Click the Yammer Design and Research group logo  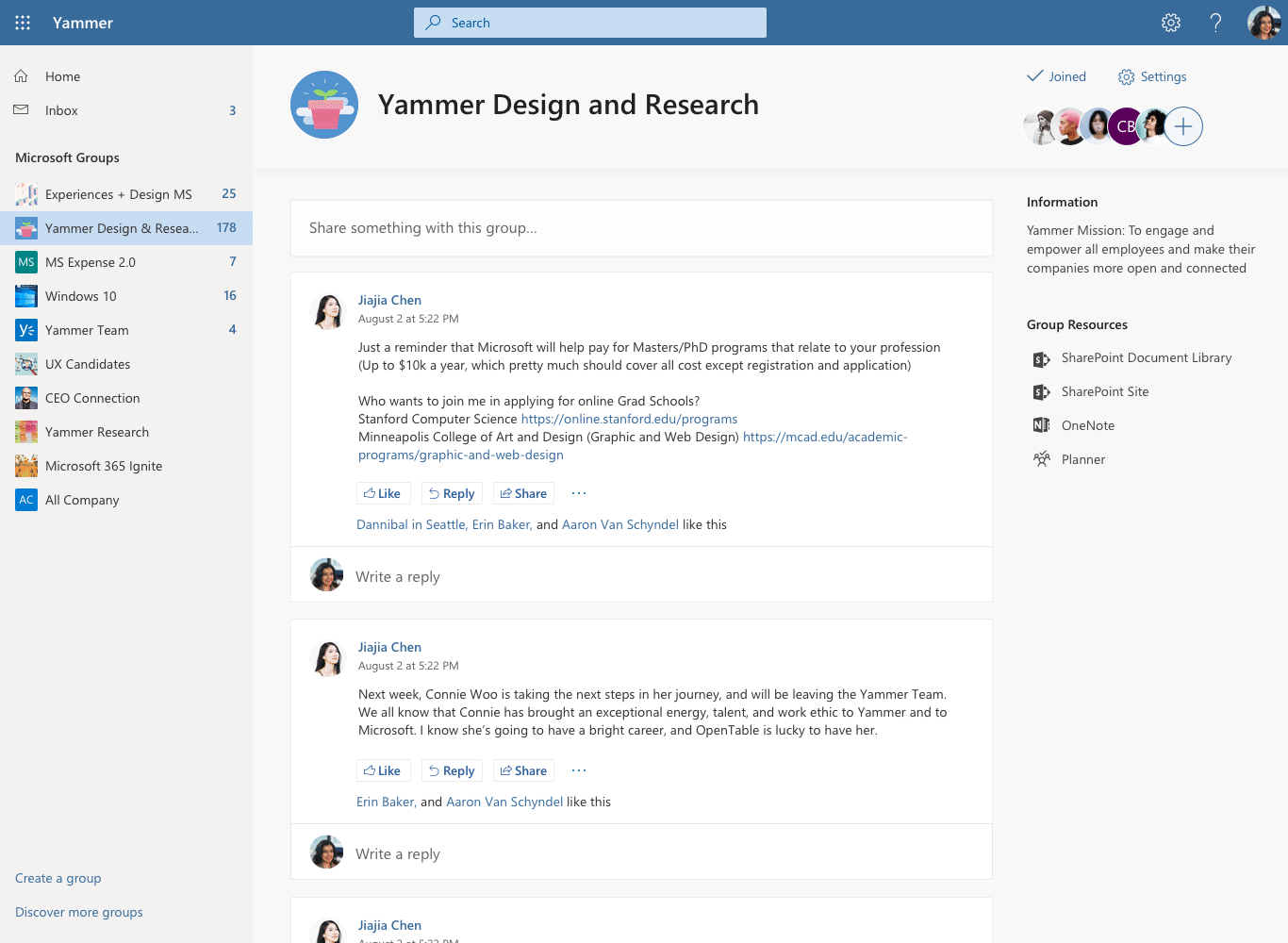click(324, 105)
